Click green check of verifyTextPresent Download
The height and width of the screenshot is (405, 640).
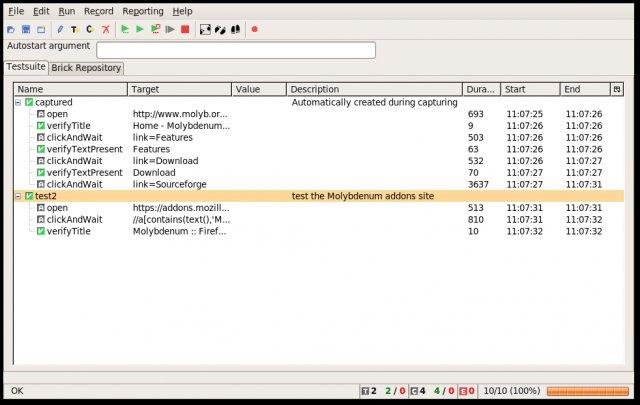[x=40, y=173]
